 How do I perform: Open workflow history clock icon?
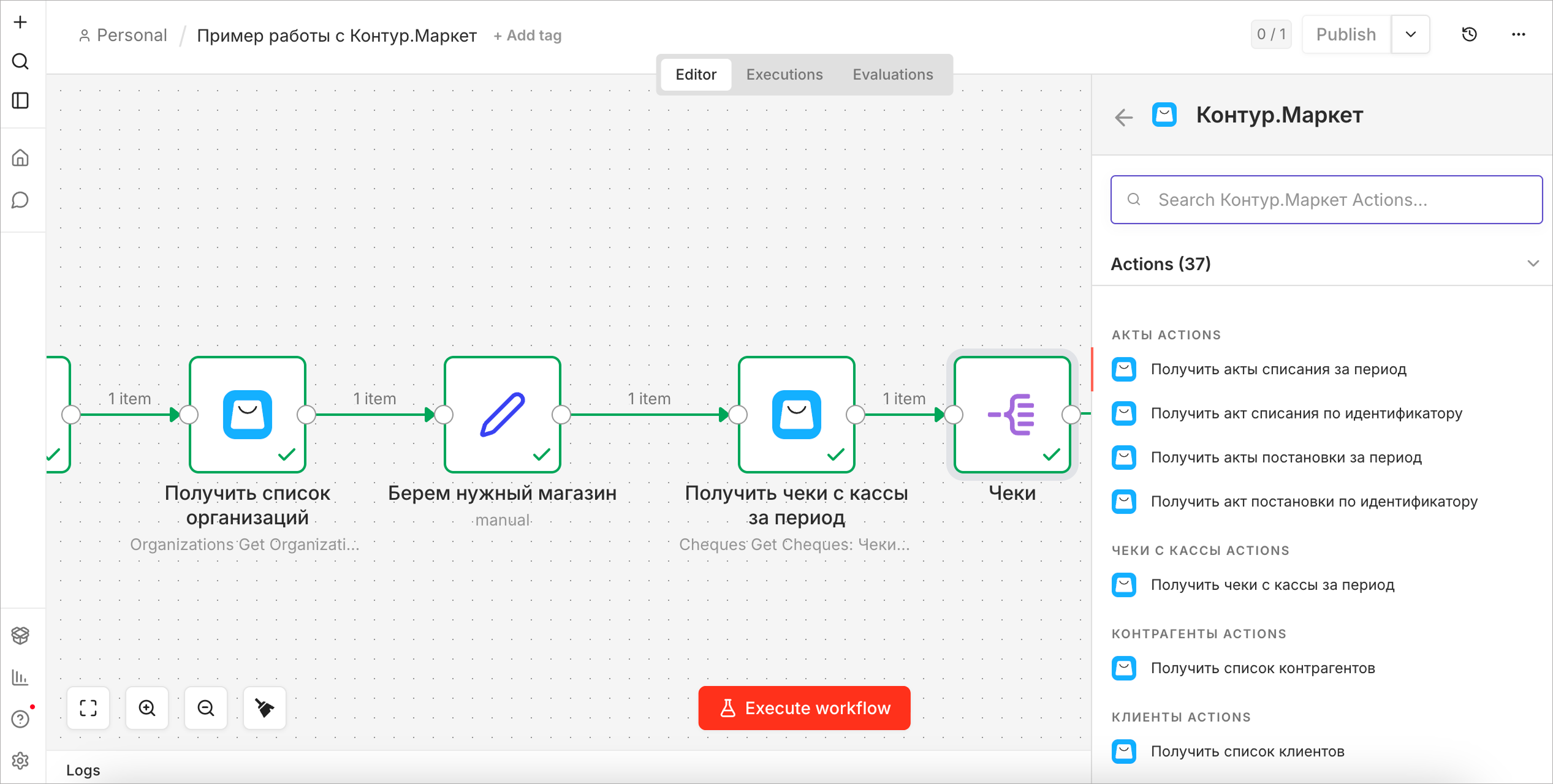[1470, 34]
